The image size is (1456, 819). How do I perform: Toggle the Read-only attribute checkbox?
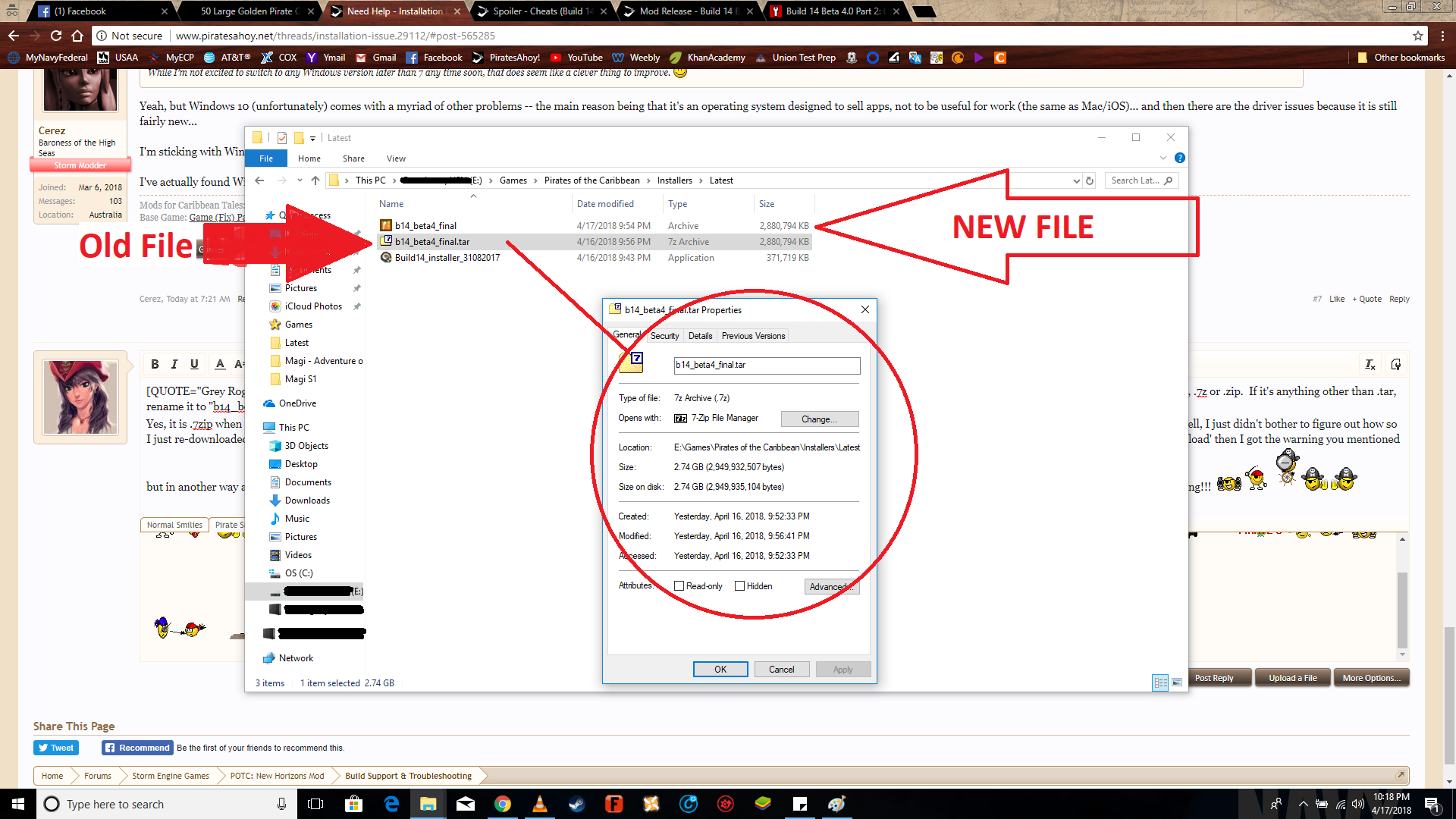(679, 586)
